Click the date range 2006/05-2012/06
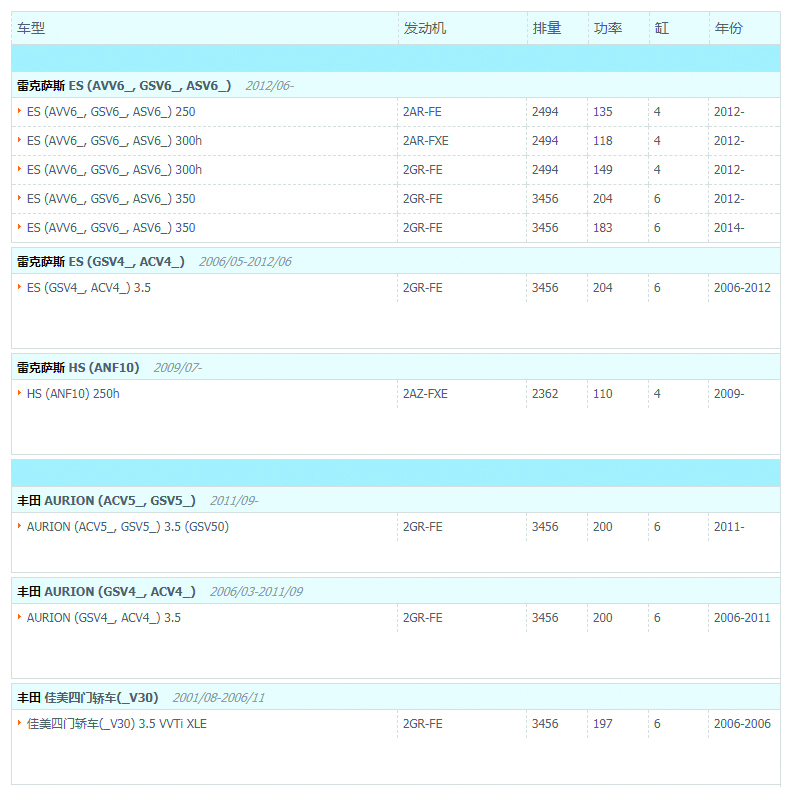Viewport: 790px width, 787px height. click(245, 261)
